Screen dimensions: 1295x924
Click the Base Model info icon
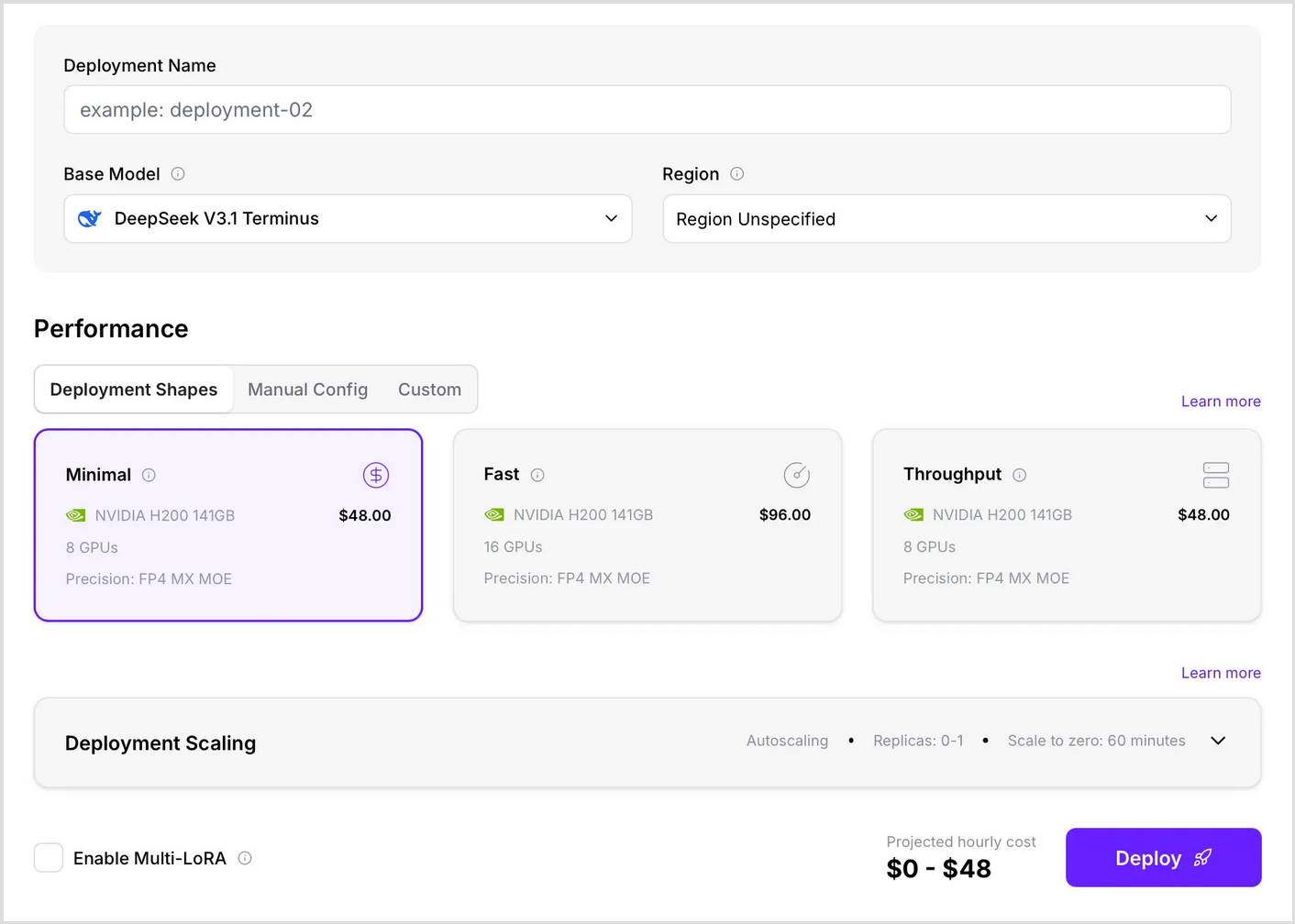coord(178,174)
